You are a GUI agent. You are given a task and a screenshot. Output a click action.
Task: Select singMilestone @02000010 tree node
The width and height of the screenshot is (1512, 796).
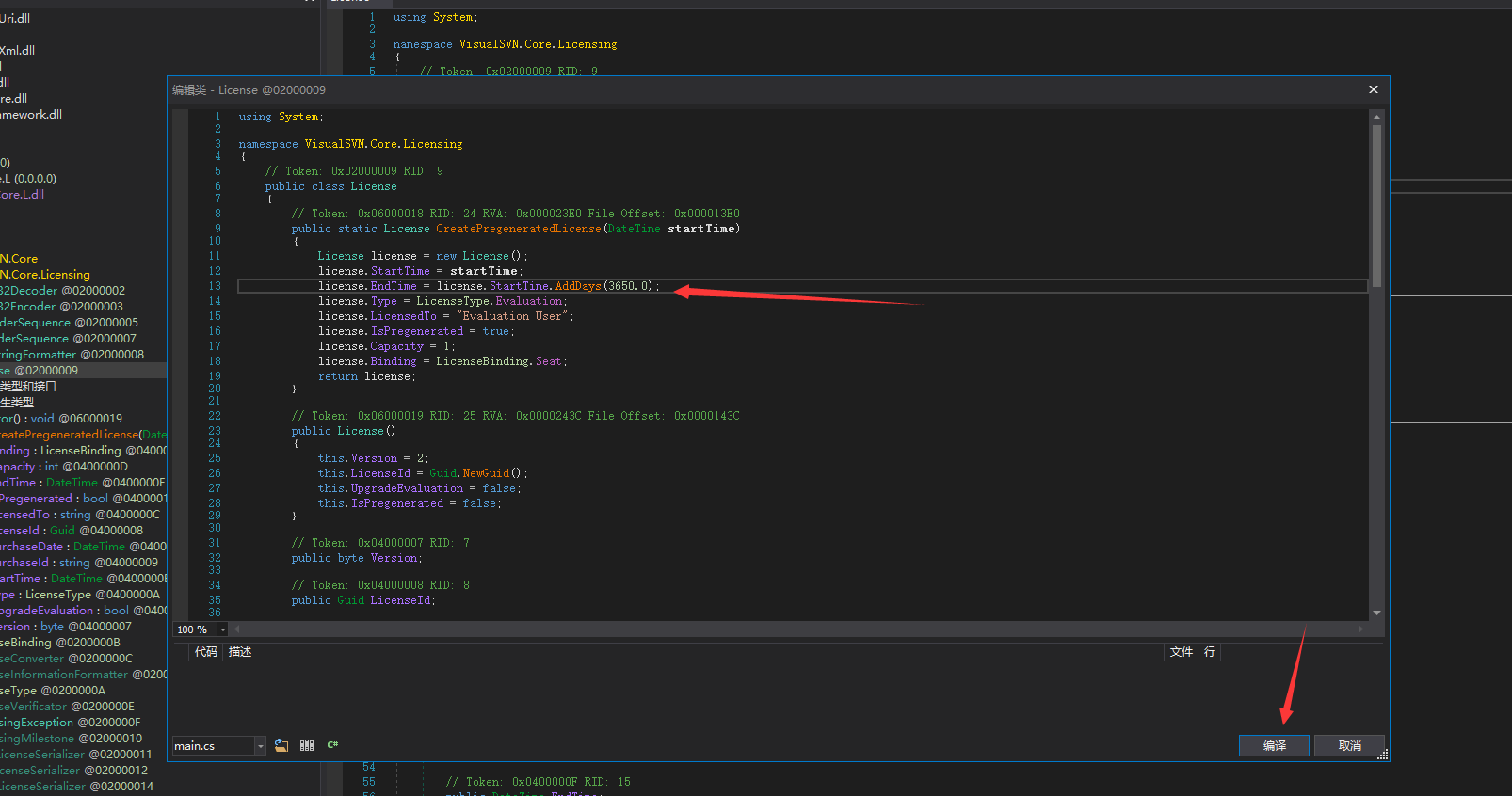pos(71,739)
